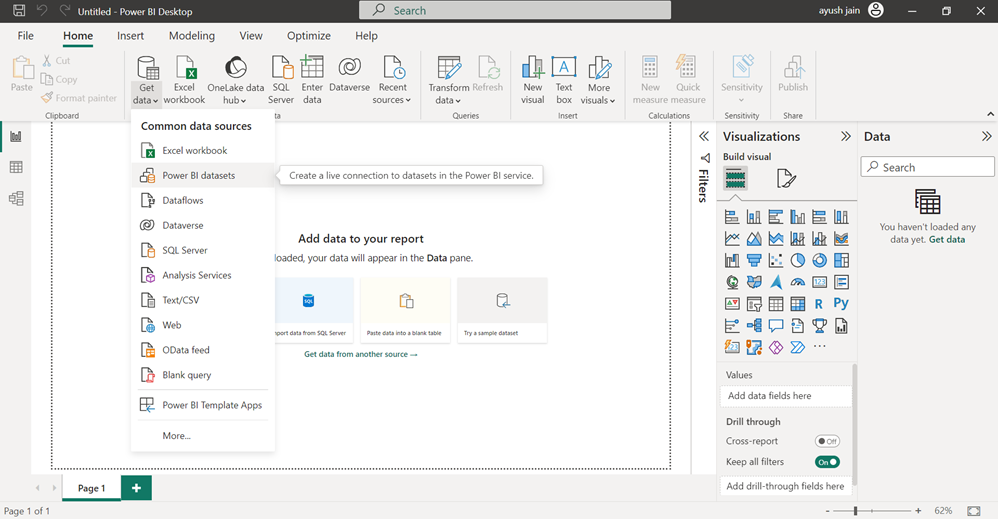Open the Excel workbook ribbon button
The height and width of the screenshot is (519, 998).
point(185,80)
